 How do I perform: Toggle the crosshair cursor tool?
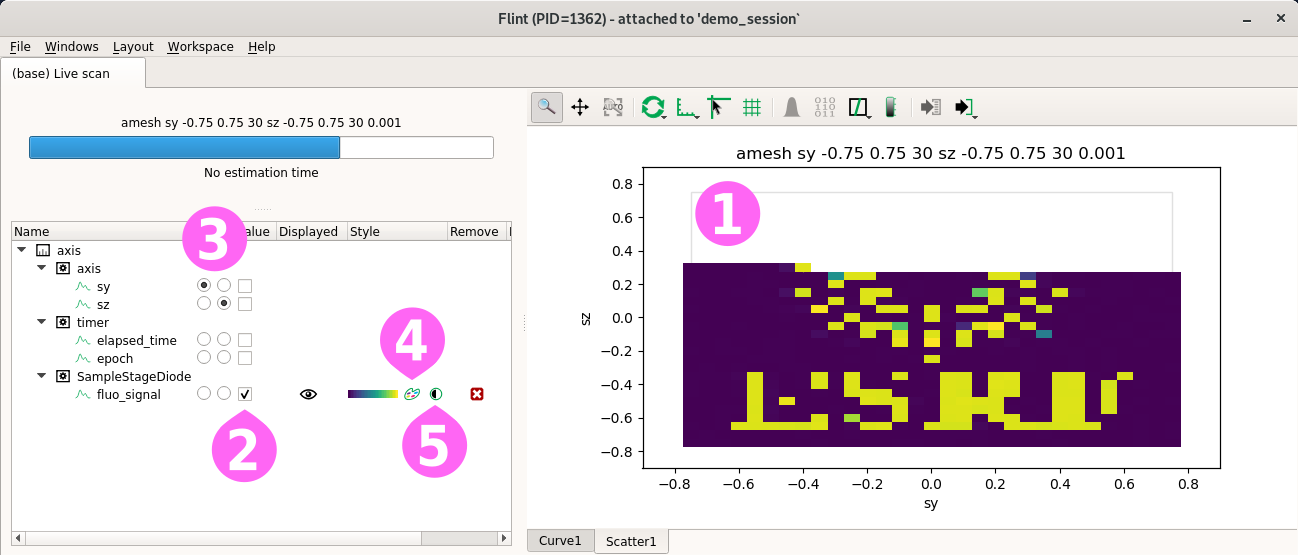718,106
